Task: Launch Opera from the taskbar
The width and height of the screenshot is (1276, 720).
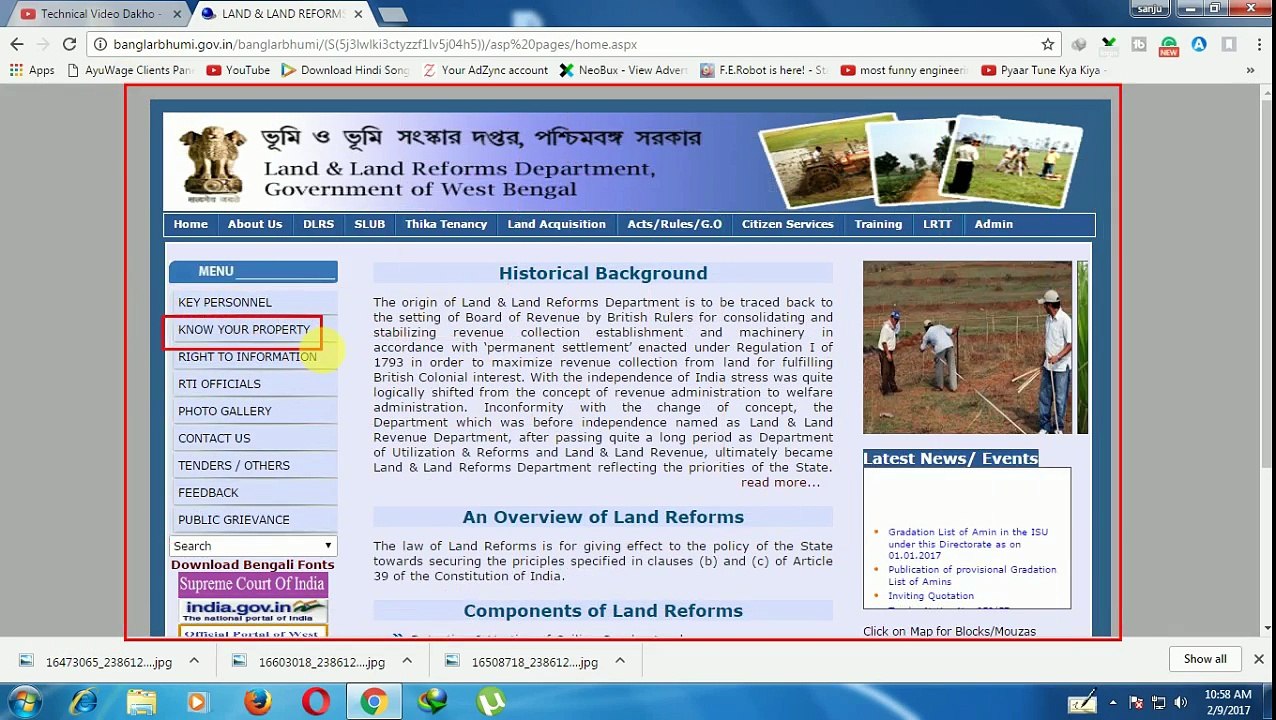Action: point(316,702)
